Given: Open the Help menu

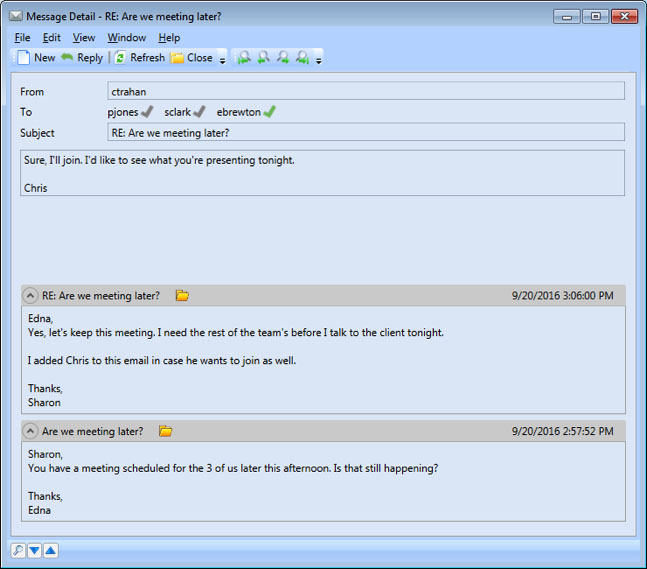Looking at the screenshot, I should 169,38.
